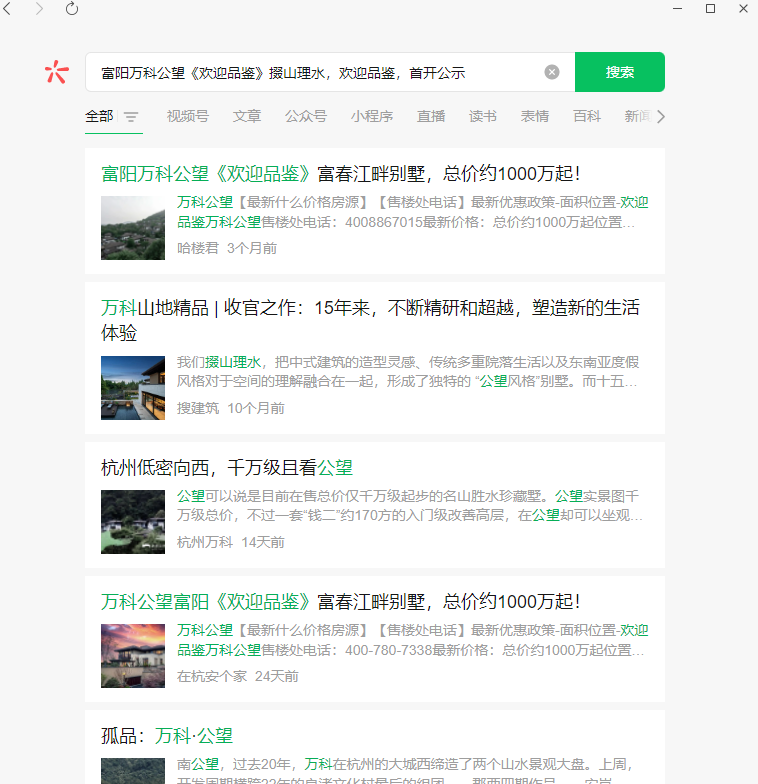The image size is (758, 784).
Task: Click snippet starting 公望可以说是目前在售
Action: [410, 506]
